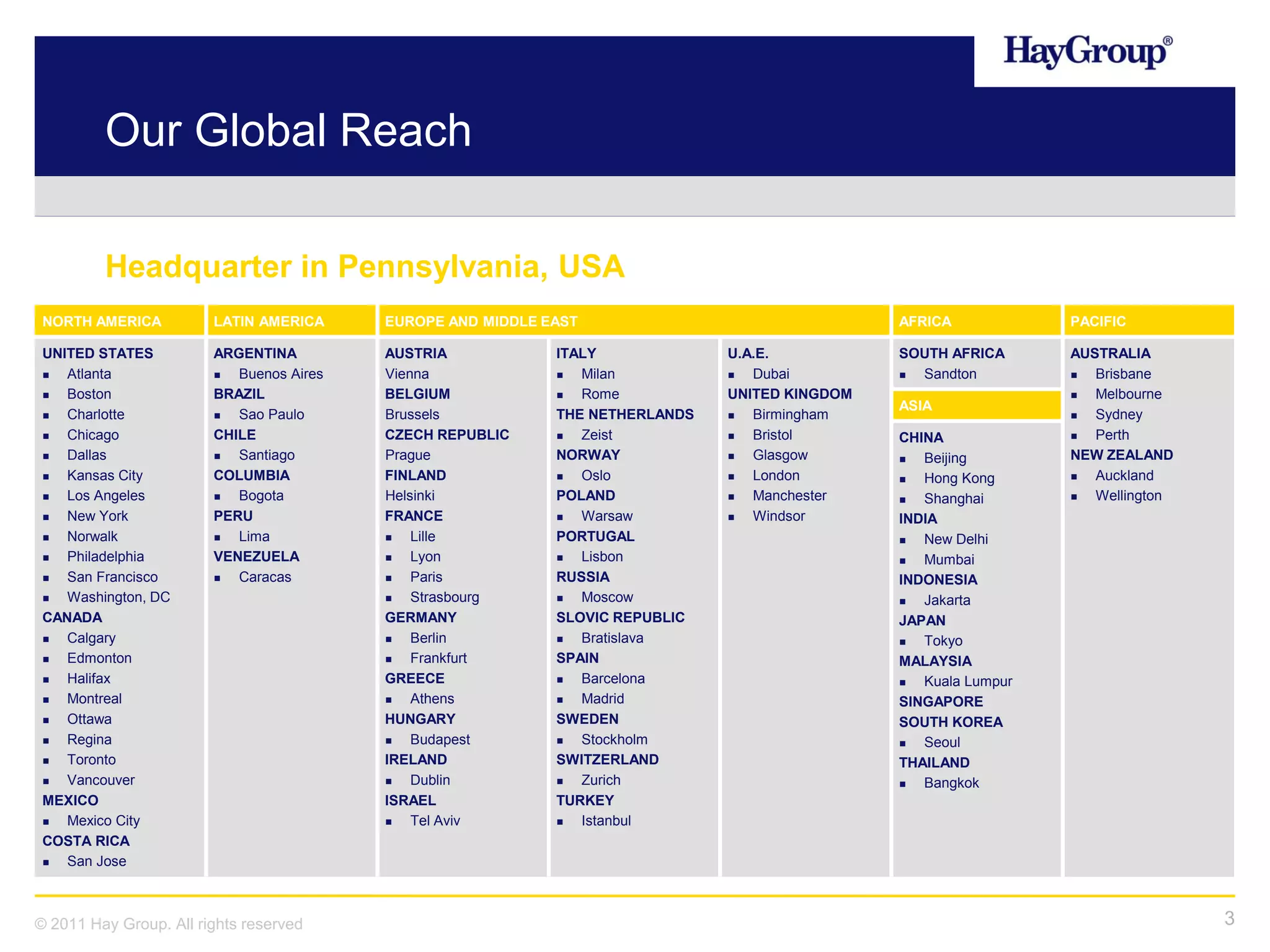Click the EUROPE AND MIDDLE EAST header
The image size is (1270, 952).
[x=634, y=320]
